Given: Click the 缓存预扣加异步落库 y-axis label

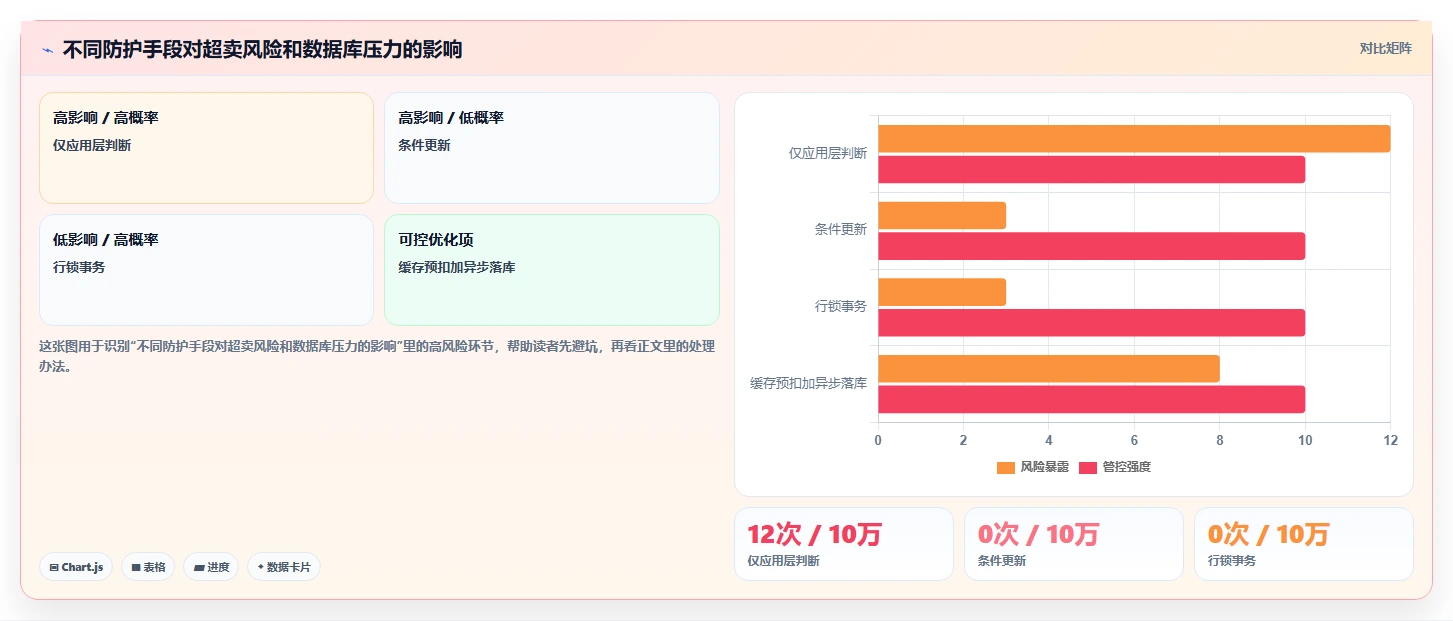Looking at the screenshot, I should point(809,383).
